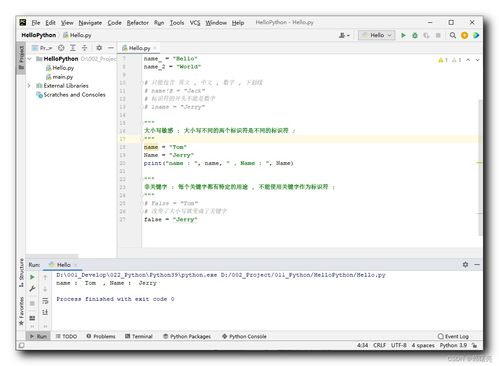The width and height of the screenshot is (499, 366).
Task: Open Run panel settings gear
Action: (x=465, y=264)
